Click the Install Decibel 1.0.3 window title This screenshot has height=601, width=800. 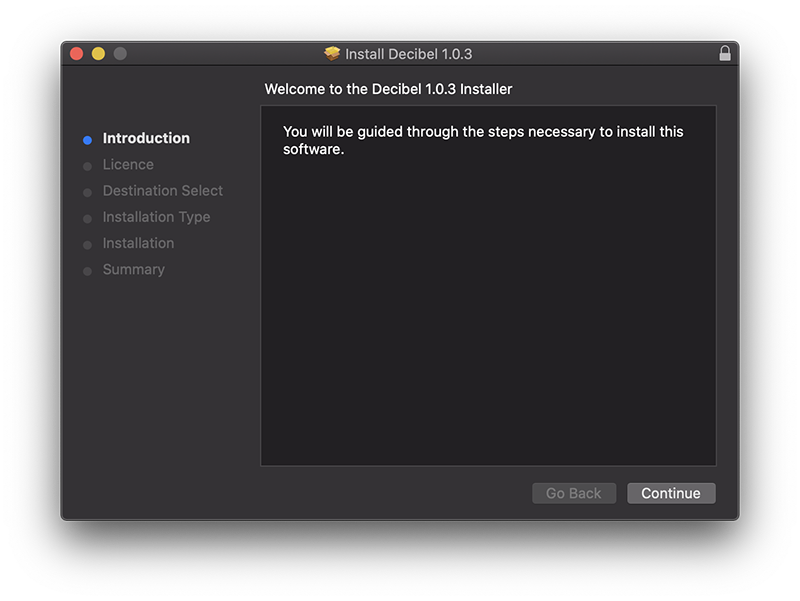408,54
